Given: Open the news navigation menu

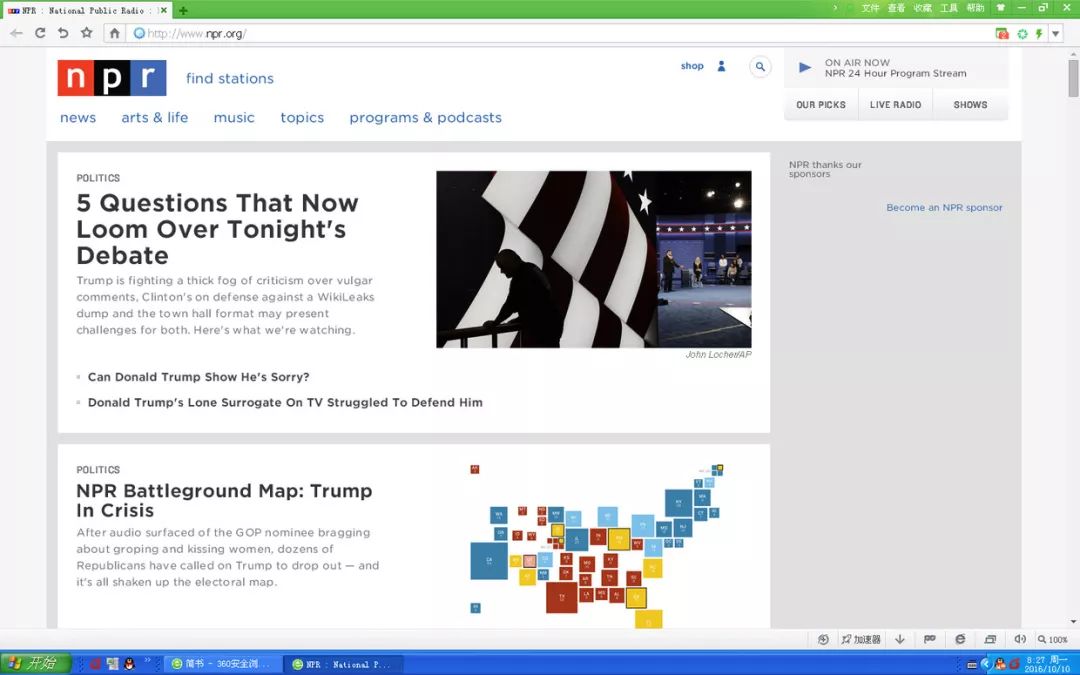Looking at the screenshot, I should point(78,118).
